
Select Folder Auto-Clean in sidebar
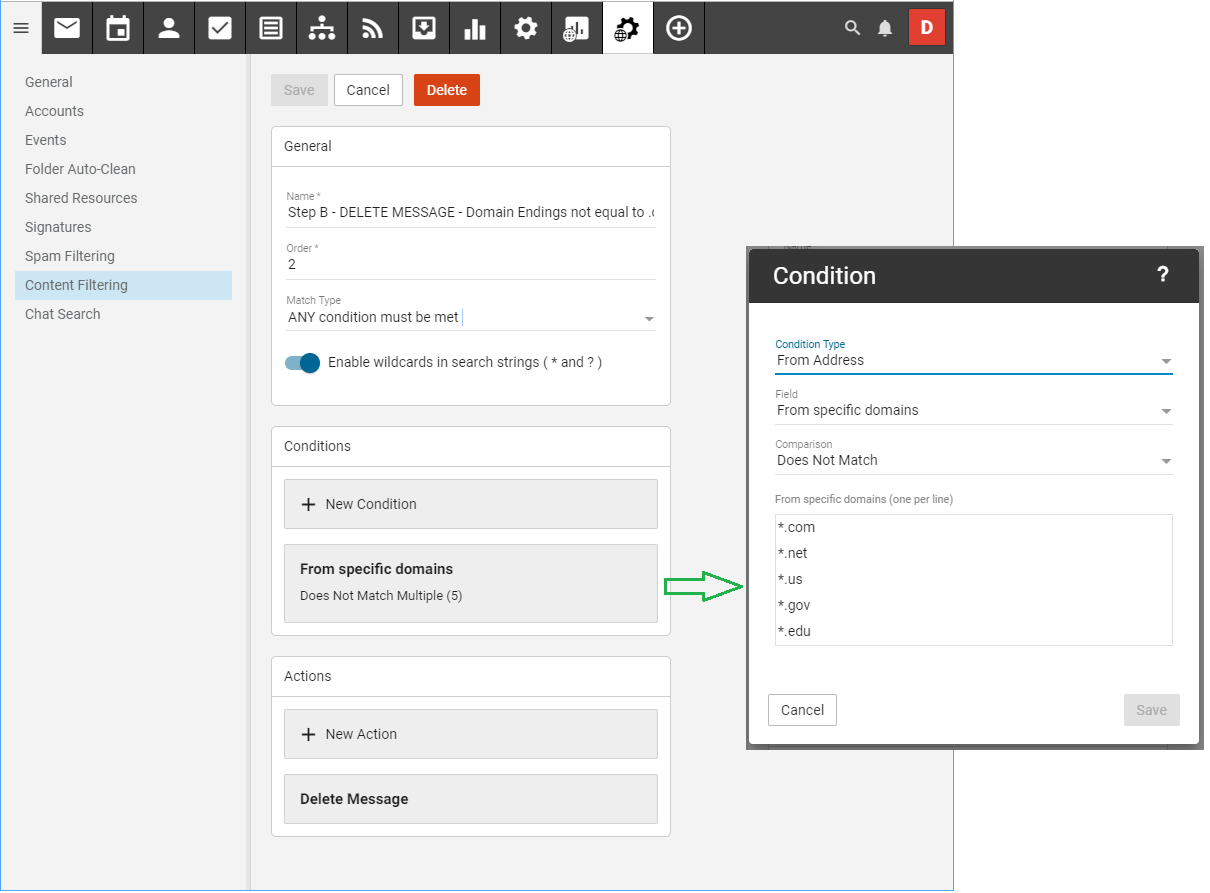80,169
